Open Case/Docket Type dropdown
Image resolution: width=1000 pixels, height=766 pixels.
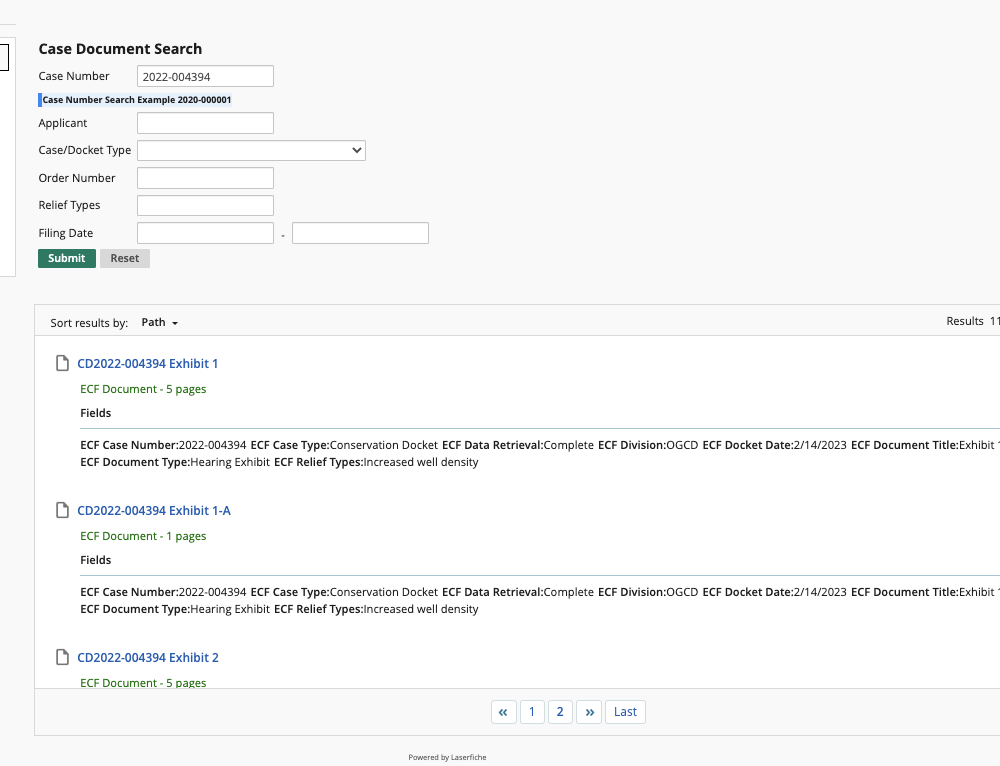coord(251,151)
